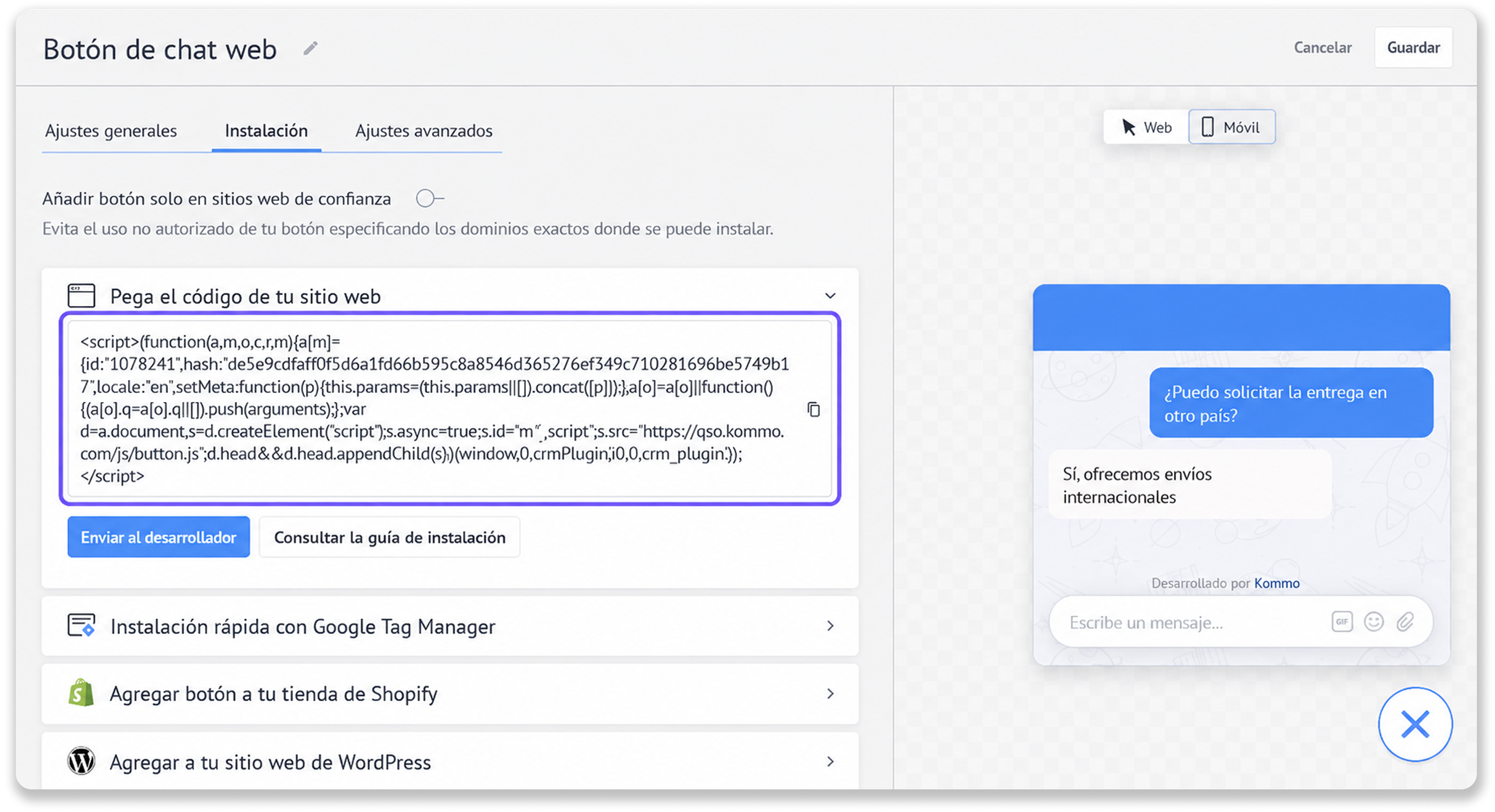Expand 'Agregar a tu sitio web de WordPress'
Image resolution: width=1495 pixels, height=812 pixels.
pos(831,762)
